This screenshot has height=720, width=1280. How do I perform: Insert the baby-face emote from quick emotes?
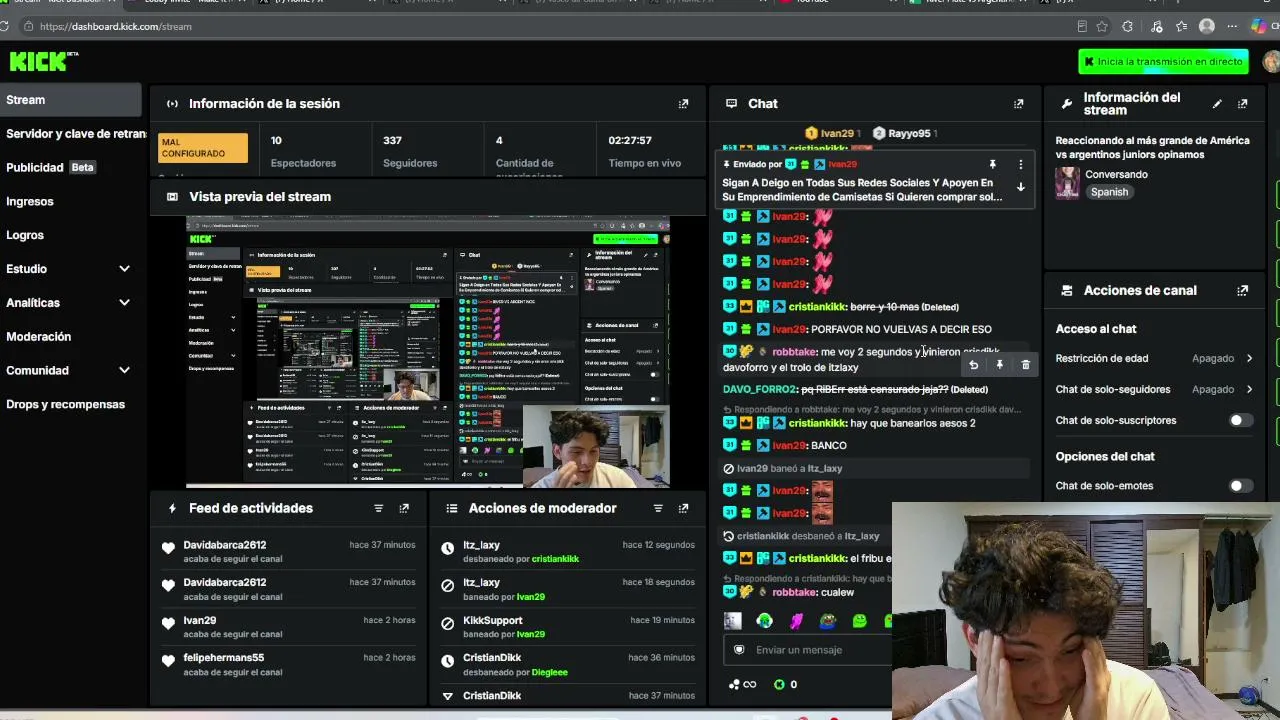tap(733, 621)
